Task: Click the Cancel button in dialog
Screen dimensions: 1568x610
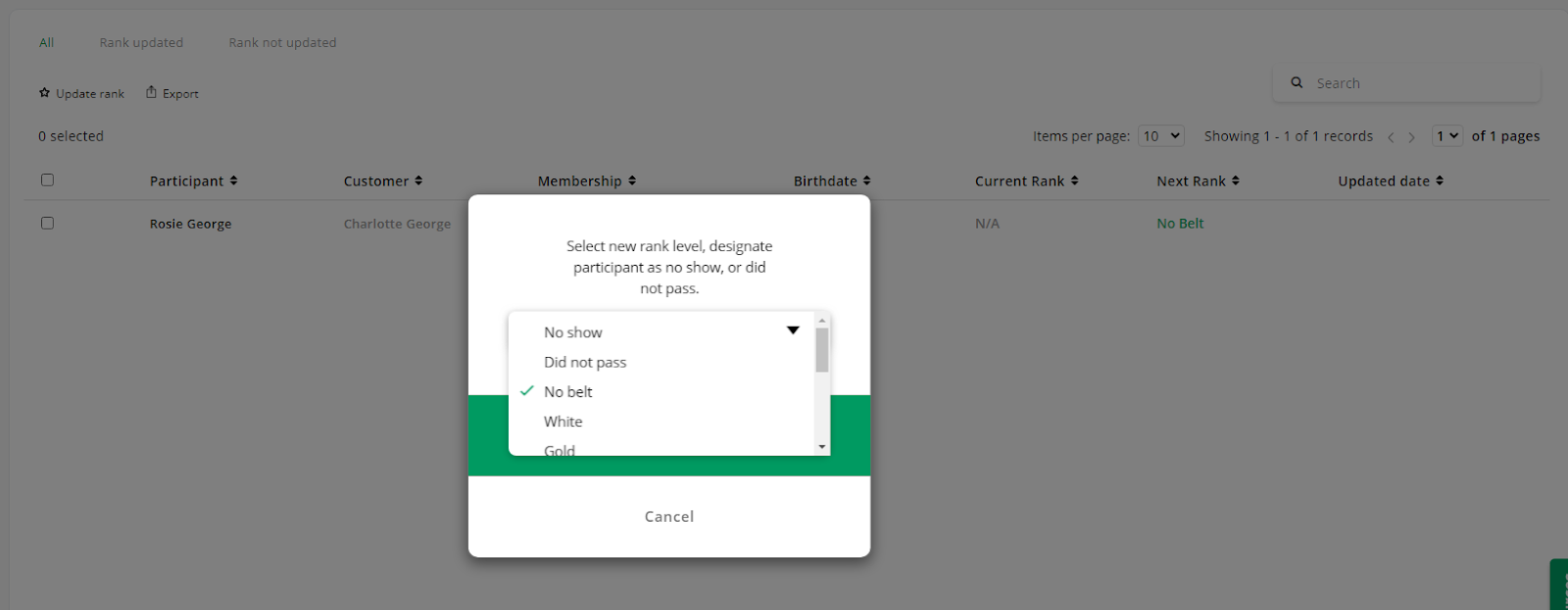Action: (x=669, y=517)
